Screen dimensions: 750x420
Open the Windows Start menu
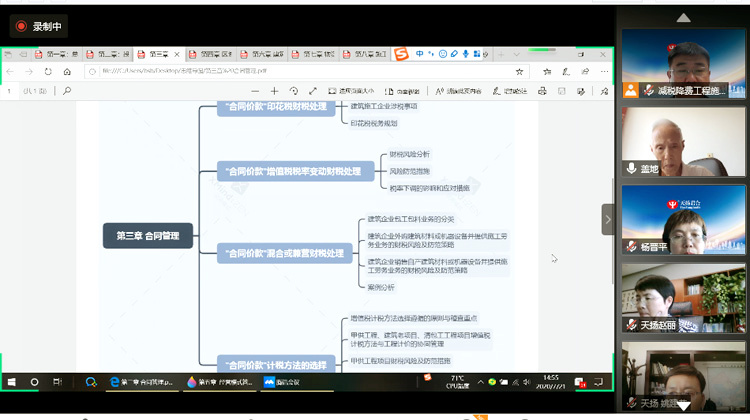pos(12,381)
